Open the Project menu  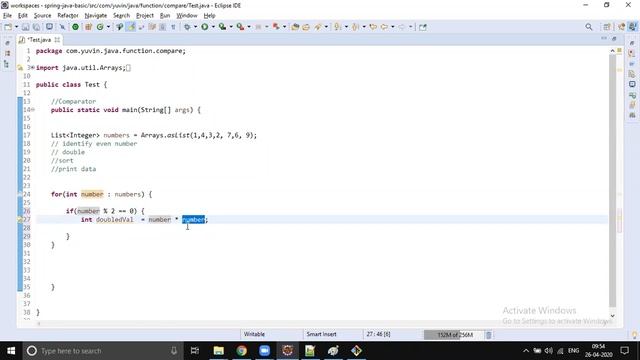(144, 16)
